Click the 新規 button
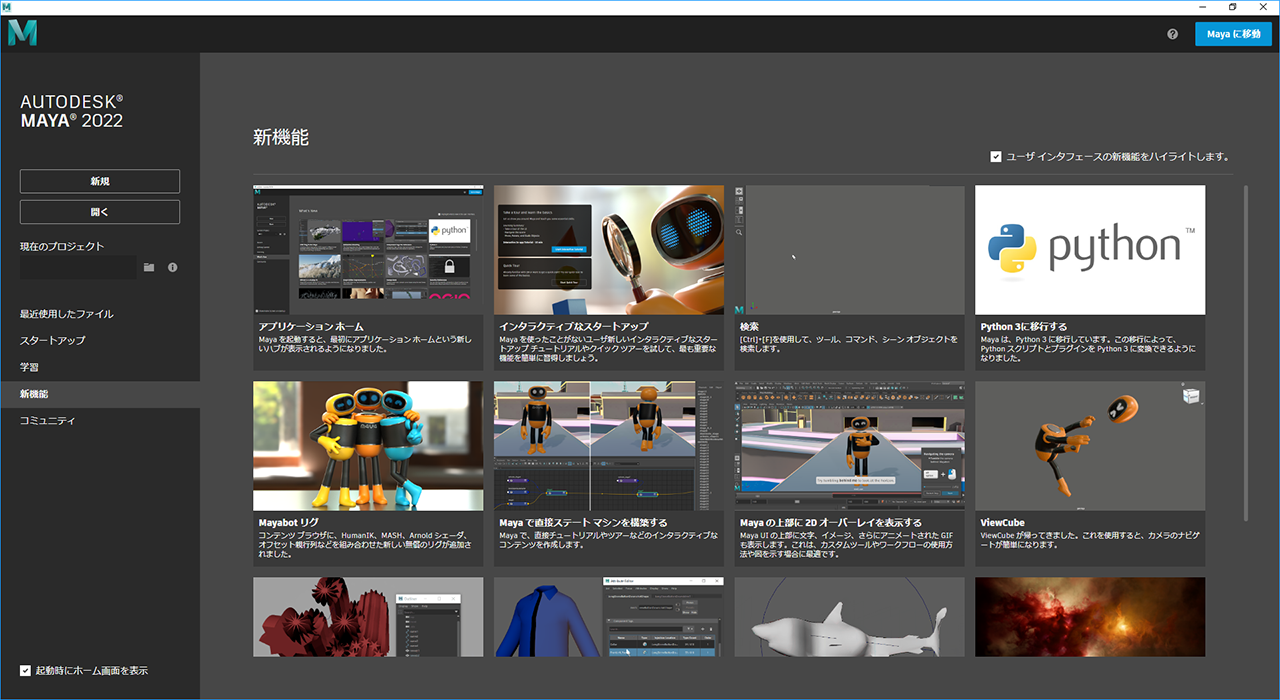The image size is (1280, 700). [x=100, y=181]
